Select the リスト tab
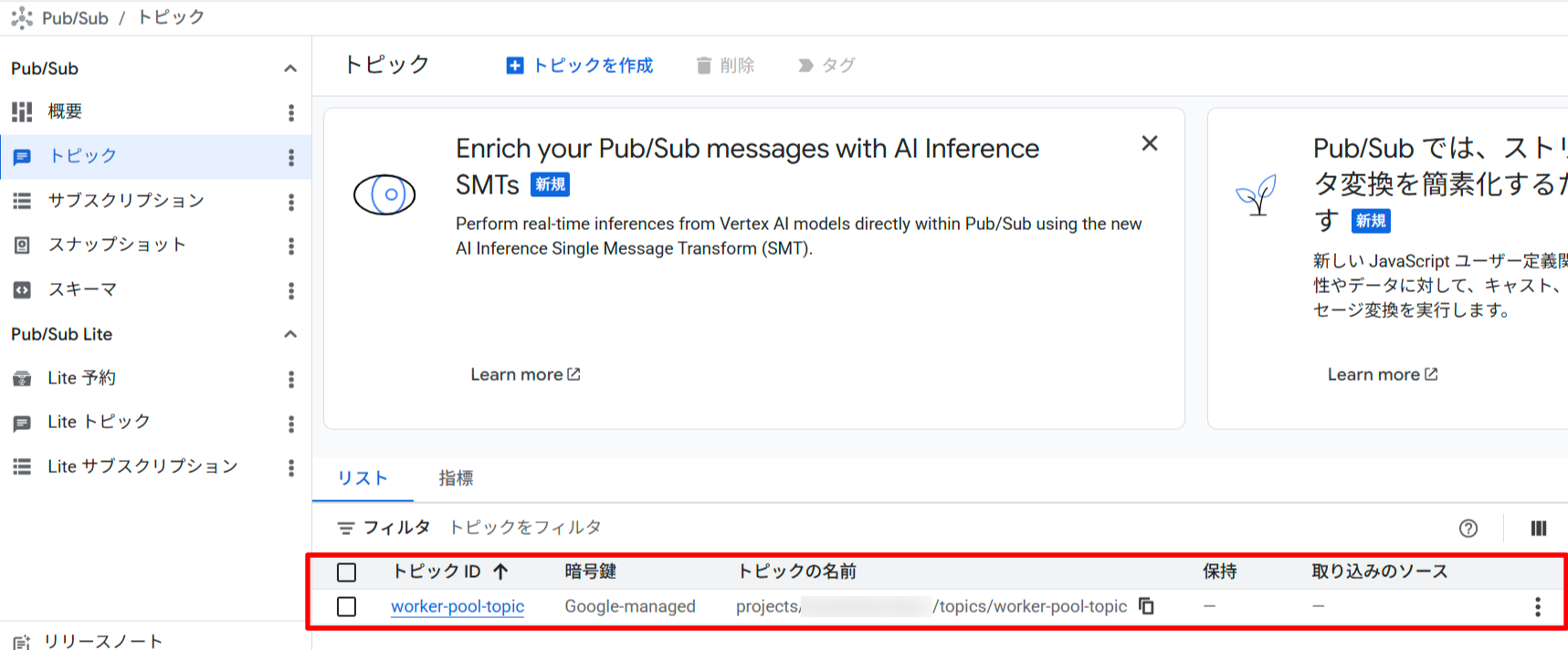 tap(363, 478)
